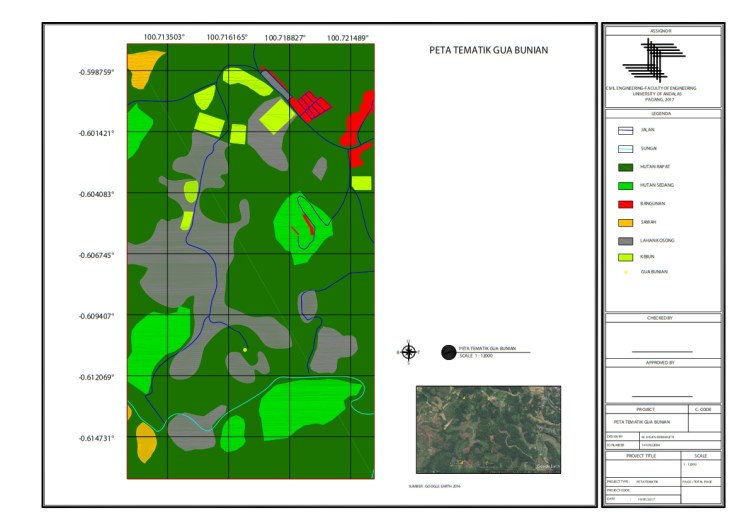Click the 100.713503° longitude label
The height and width of the screenshot is (530, 750).
(x=164, y=37)
